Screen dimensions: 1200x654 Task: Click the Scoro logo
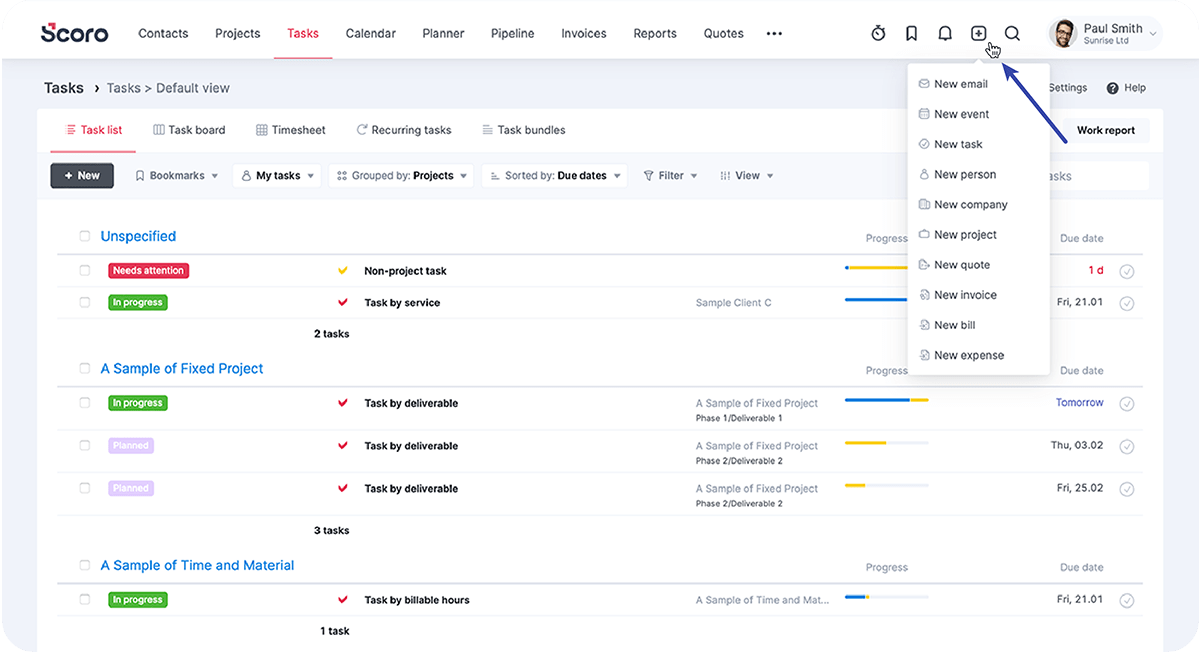click(75, 33)
